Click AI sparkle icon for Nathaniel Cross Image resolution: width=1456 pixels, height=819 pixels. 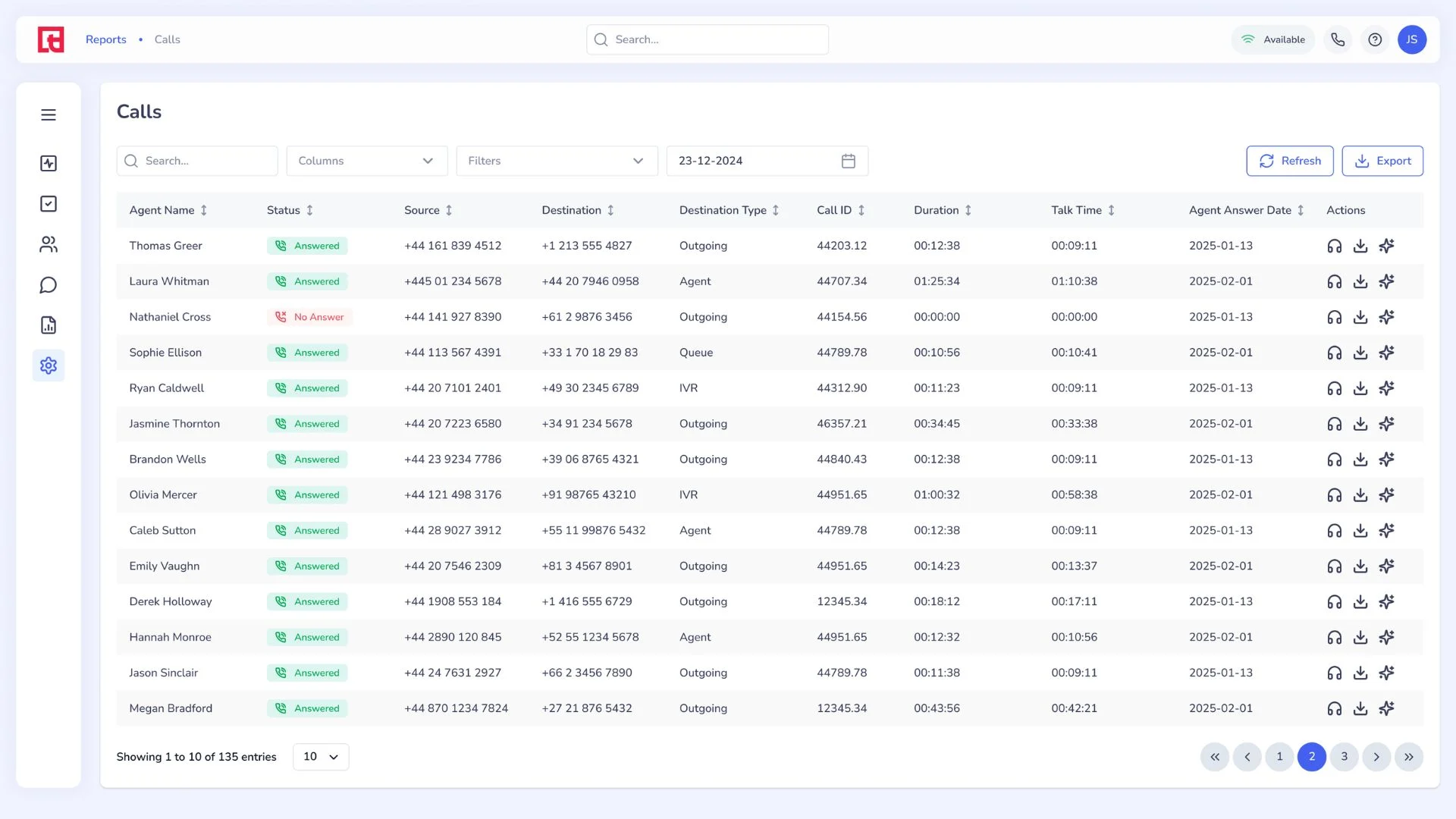(1386, 317)
